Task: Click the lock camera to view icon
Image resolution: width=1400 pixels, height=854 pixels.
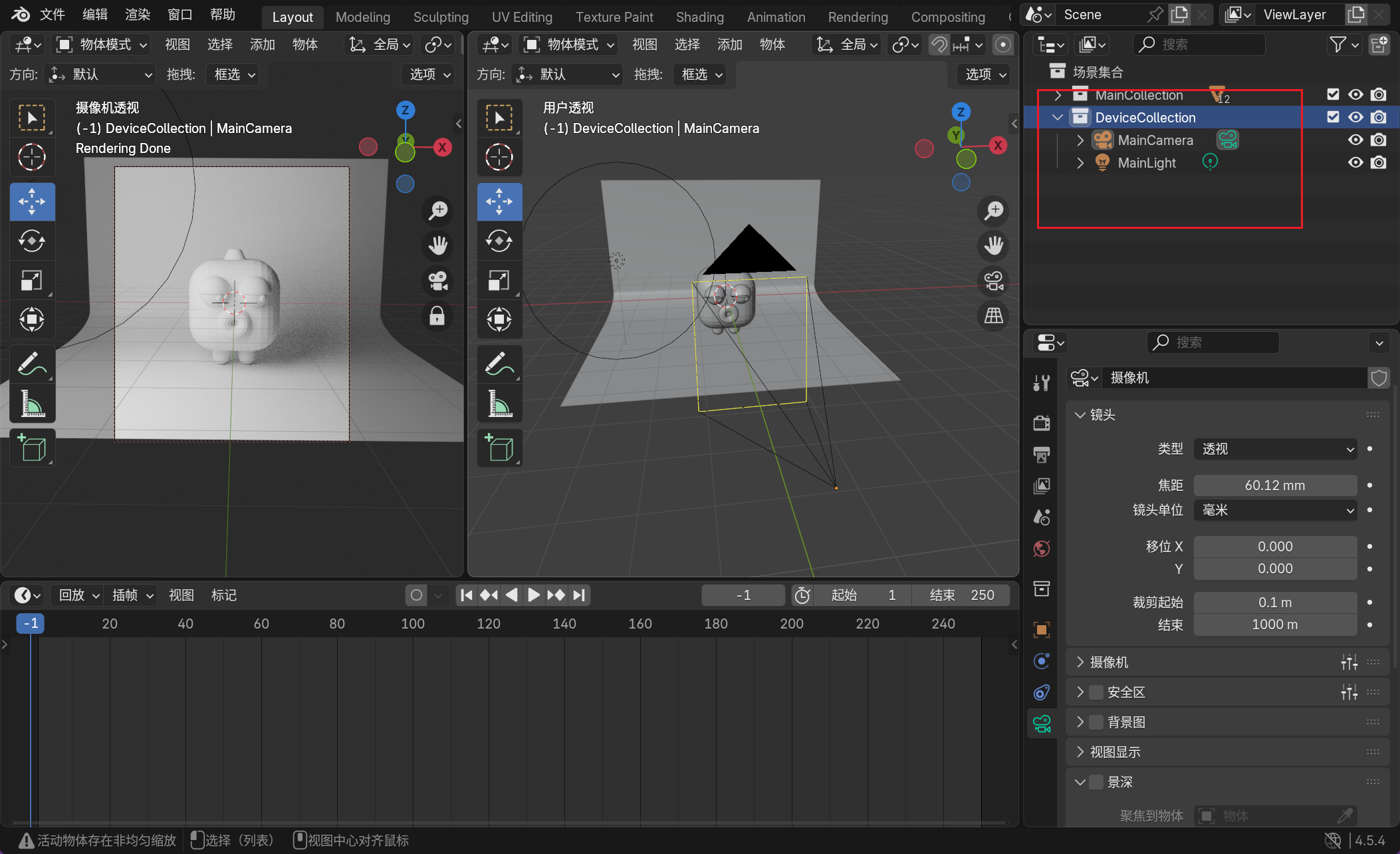Action: (437, 315)
